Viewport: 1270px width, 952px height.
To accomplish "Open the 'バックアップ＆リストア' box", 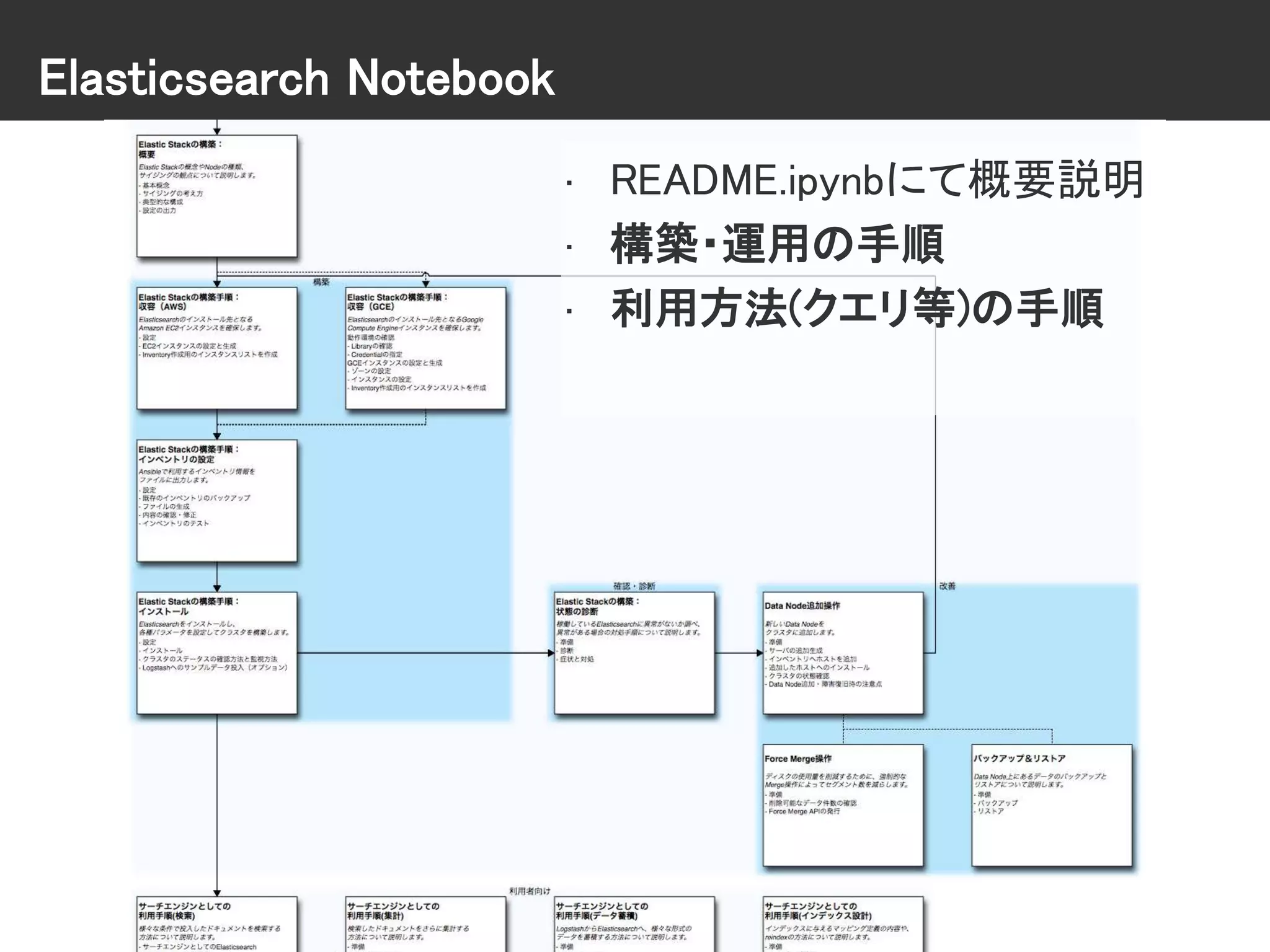I will click(1052, 806).
